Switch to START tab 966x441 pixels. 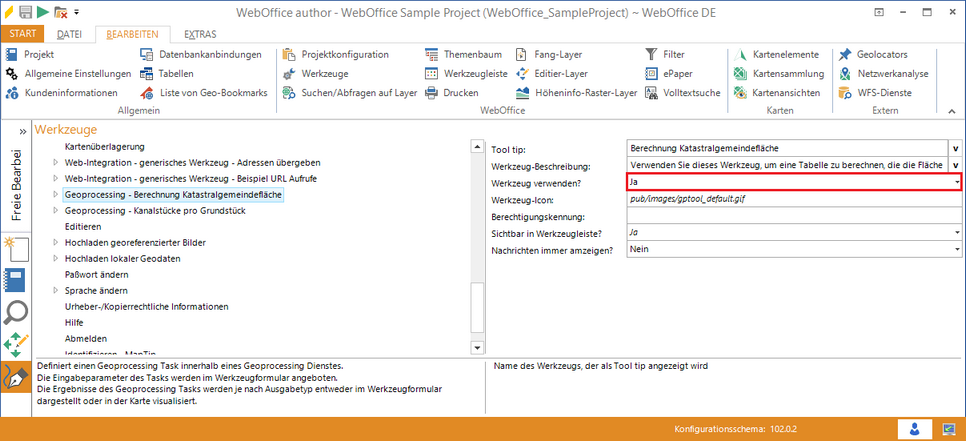click(23, 34)
